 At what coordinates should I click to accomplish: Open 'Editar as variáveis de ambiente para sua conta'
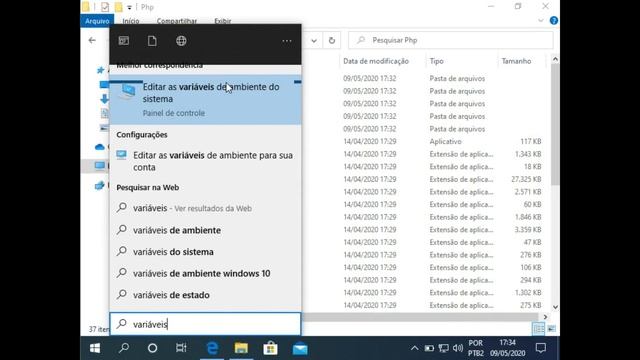point(206,161)
